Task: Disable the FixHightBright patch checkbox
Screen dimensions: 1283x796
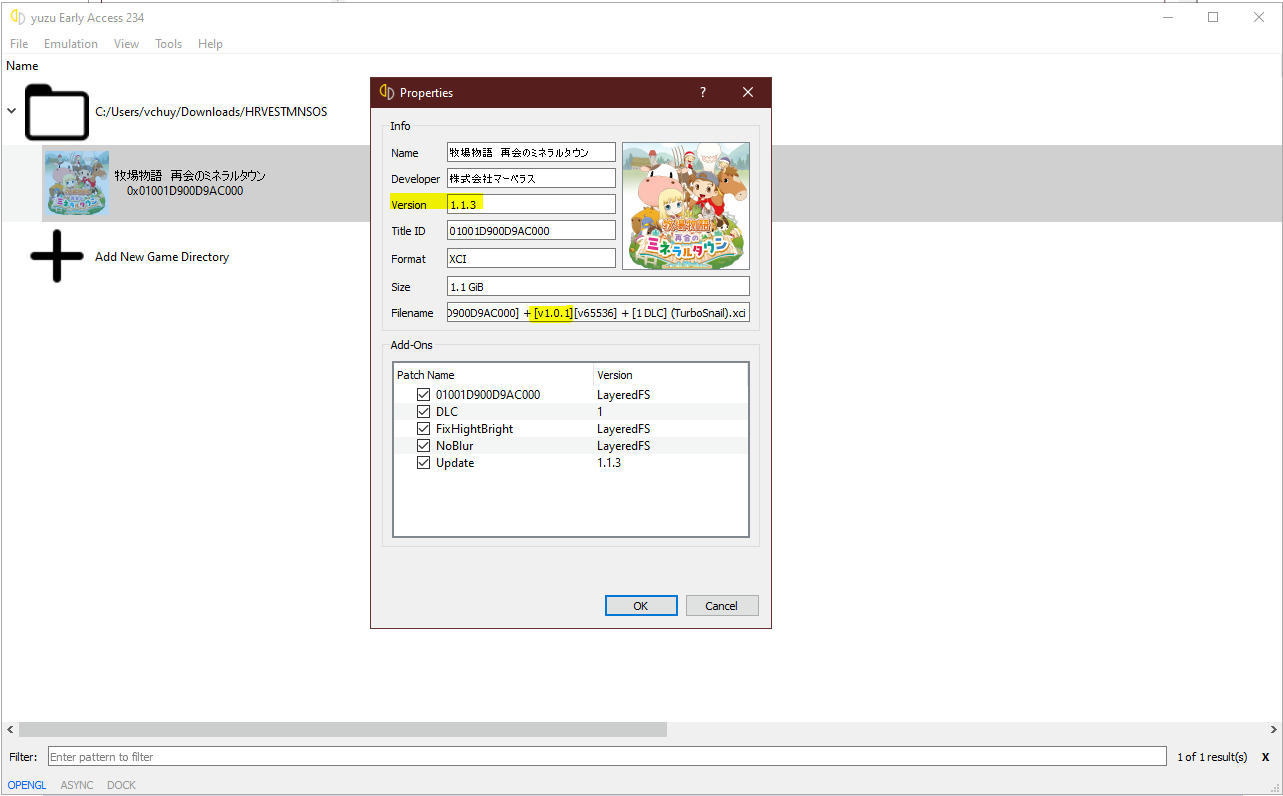Action: coord(423,429)
